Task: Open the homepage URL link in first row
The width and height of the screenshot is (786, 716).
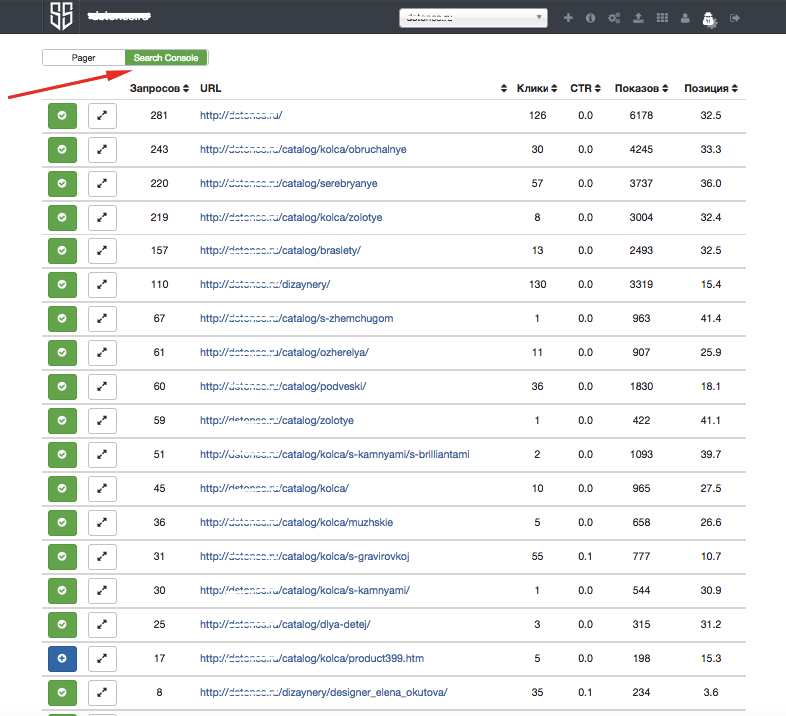Action: 241,115
